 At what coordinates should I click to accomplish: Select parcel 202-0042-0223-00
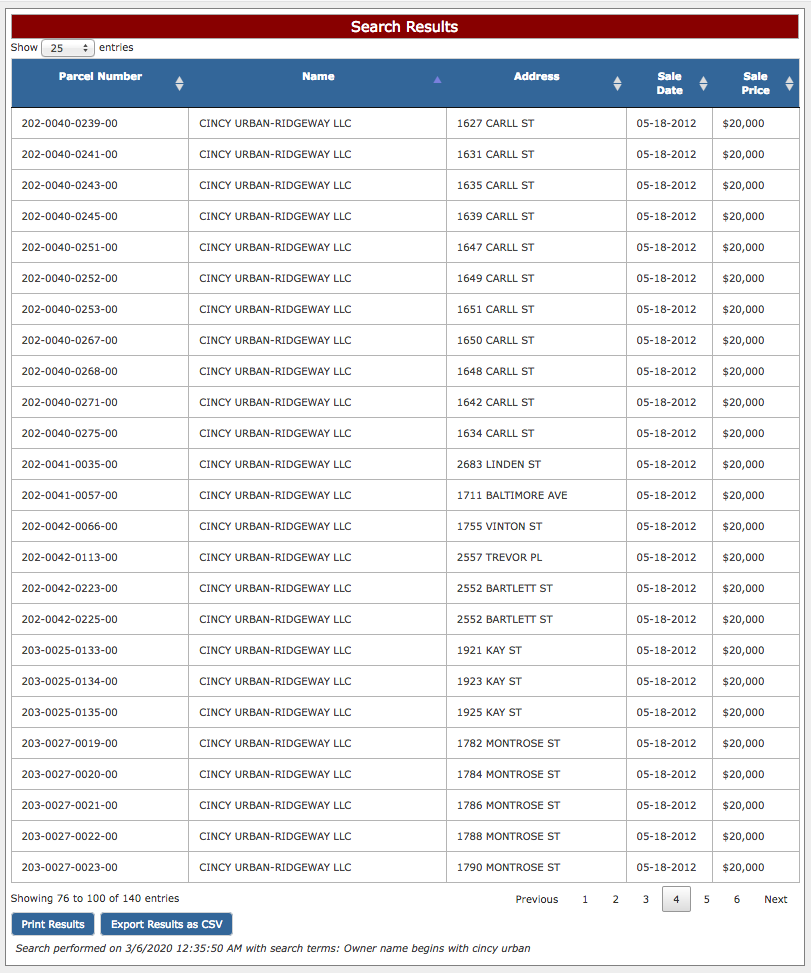point(69,589)
